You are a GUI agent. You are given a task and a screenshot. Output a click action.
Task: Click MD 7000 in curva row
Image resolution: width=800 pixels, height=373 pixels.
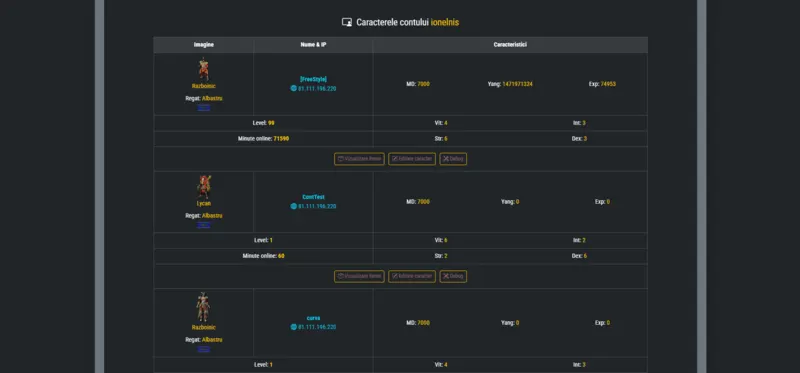coord(418,323)
